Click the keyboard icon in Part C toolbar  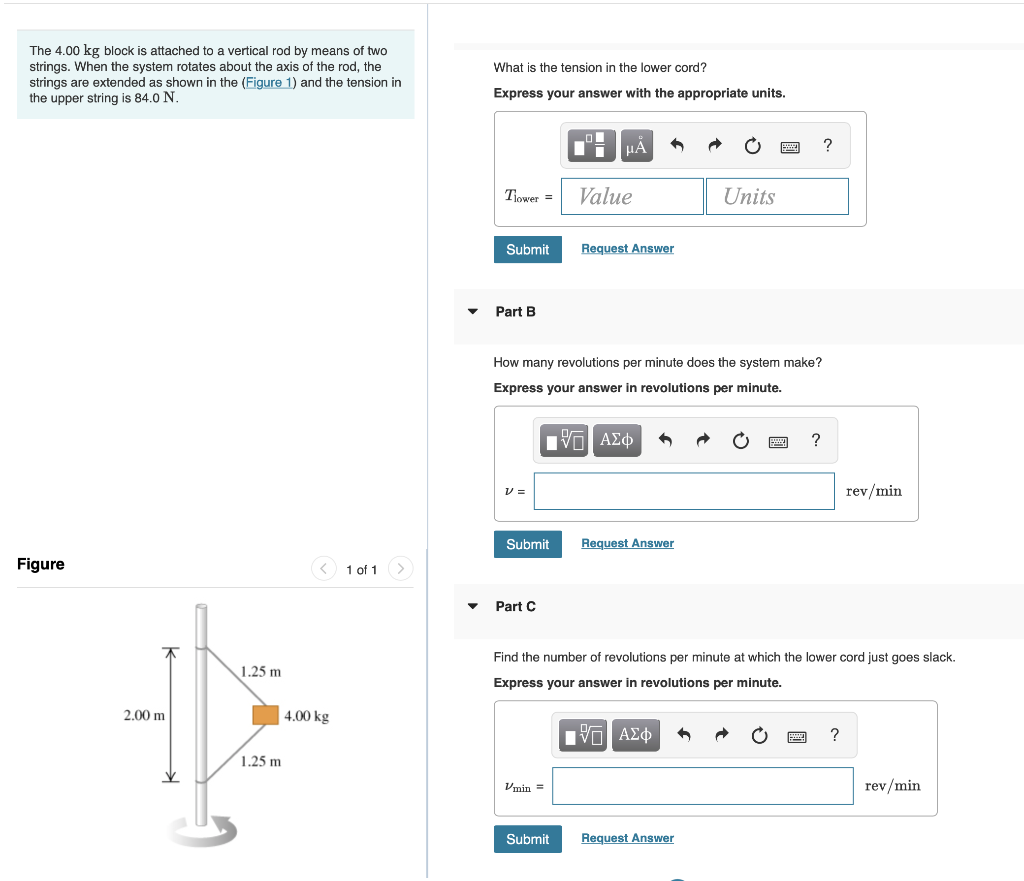[x=797, y=735]
